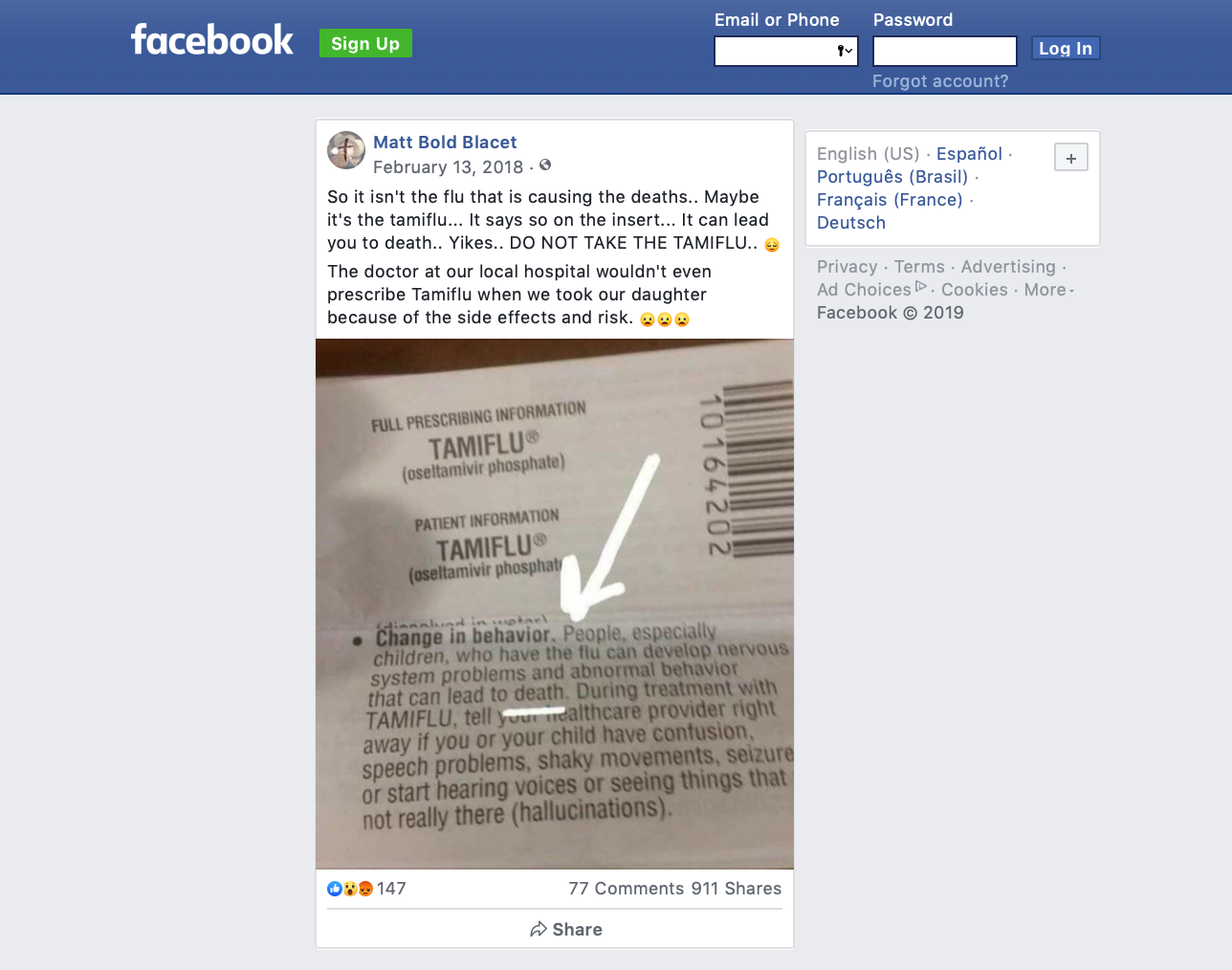The image size is (1232, 970).
Task: Click the Share arrow icon
Action: pyautogui.click(x=539, y=930)
